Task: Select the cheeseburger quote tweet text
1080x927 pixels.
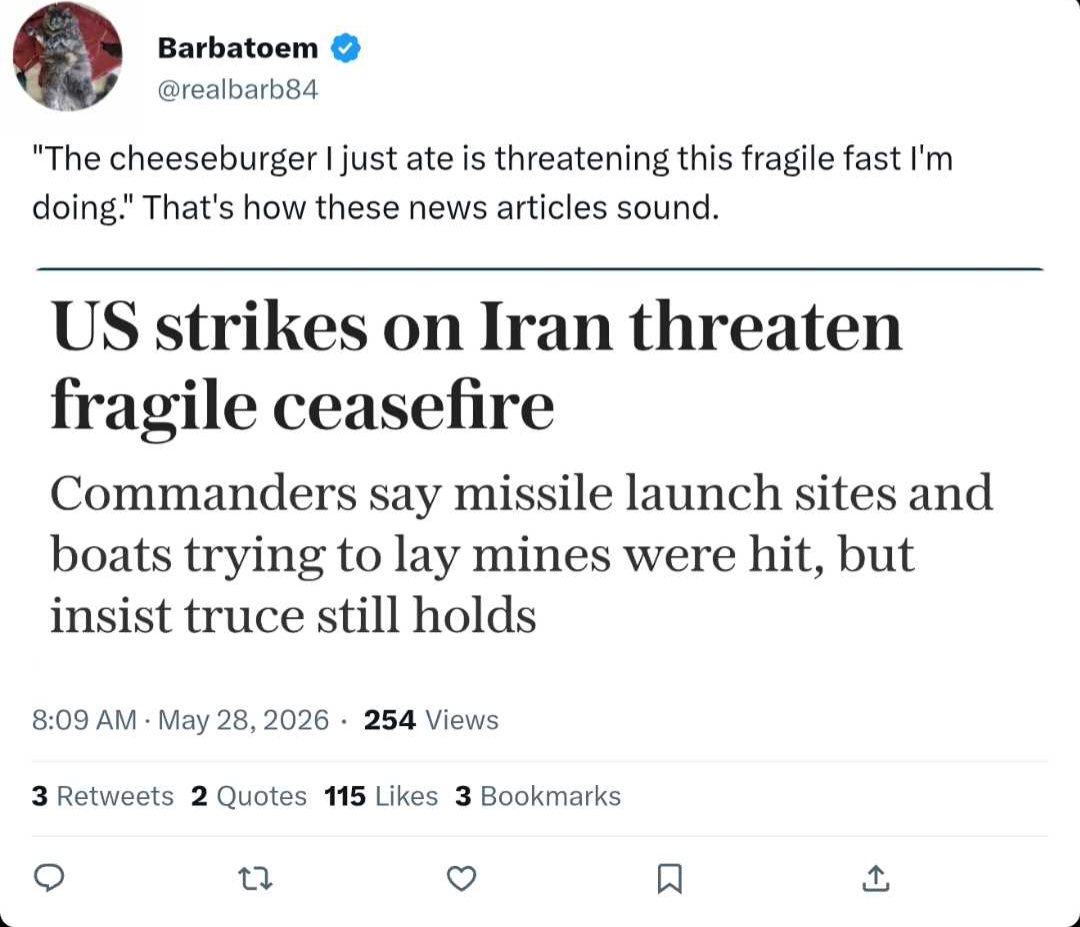Action: [492, 183]
